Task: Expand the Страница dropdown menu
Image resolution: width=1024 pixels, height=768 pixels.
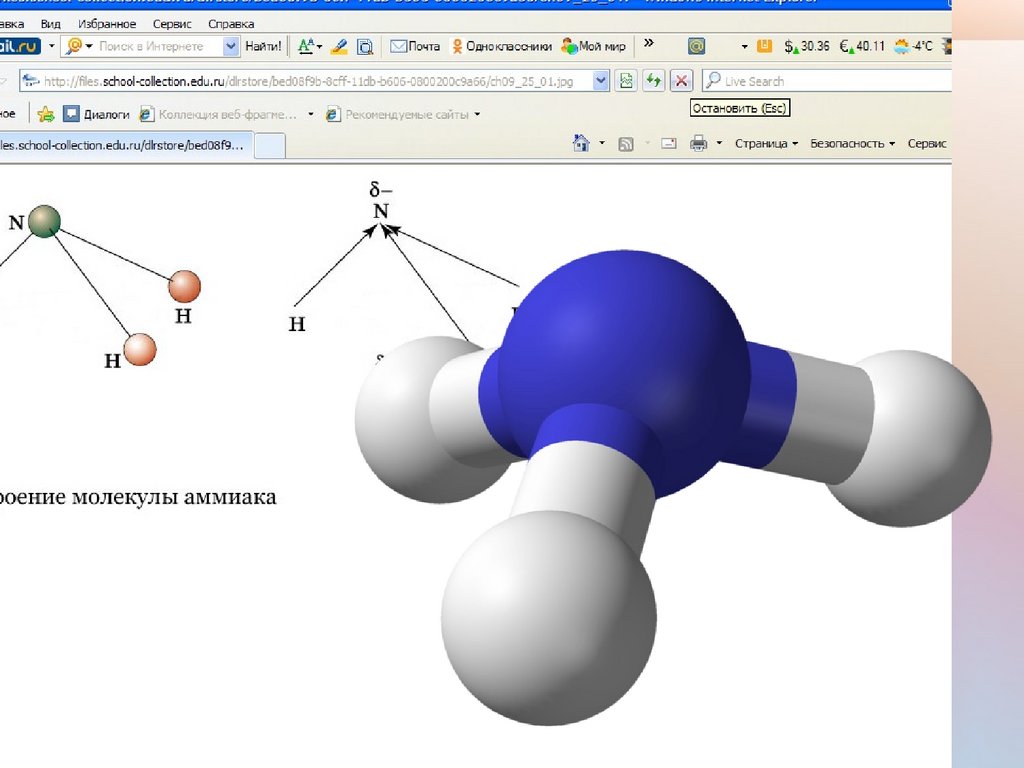Action: tap(766, 144)
